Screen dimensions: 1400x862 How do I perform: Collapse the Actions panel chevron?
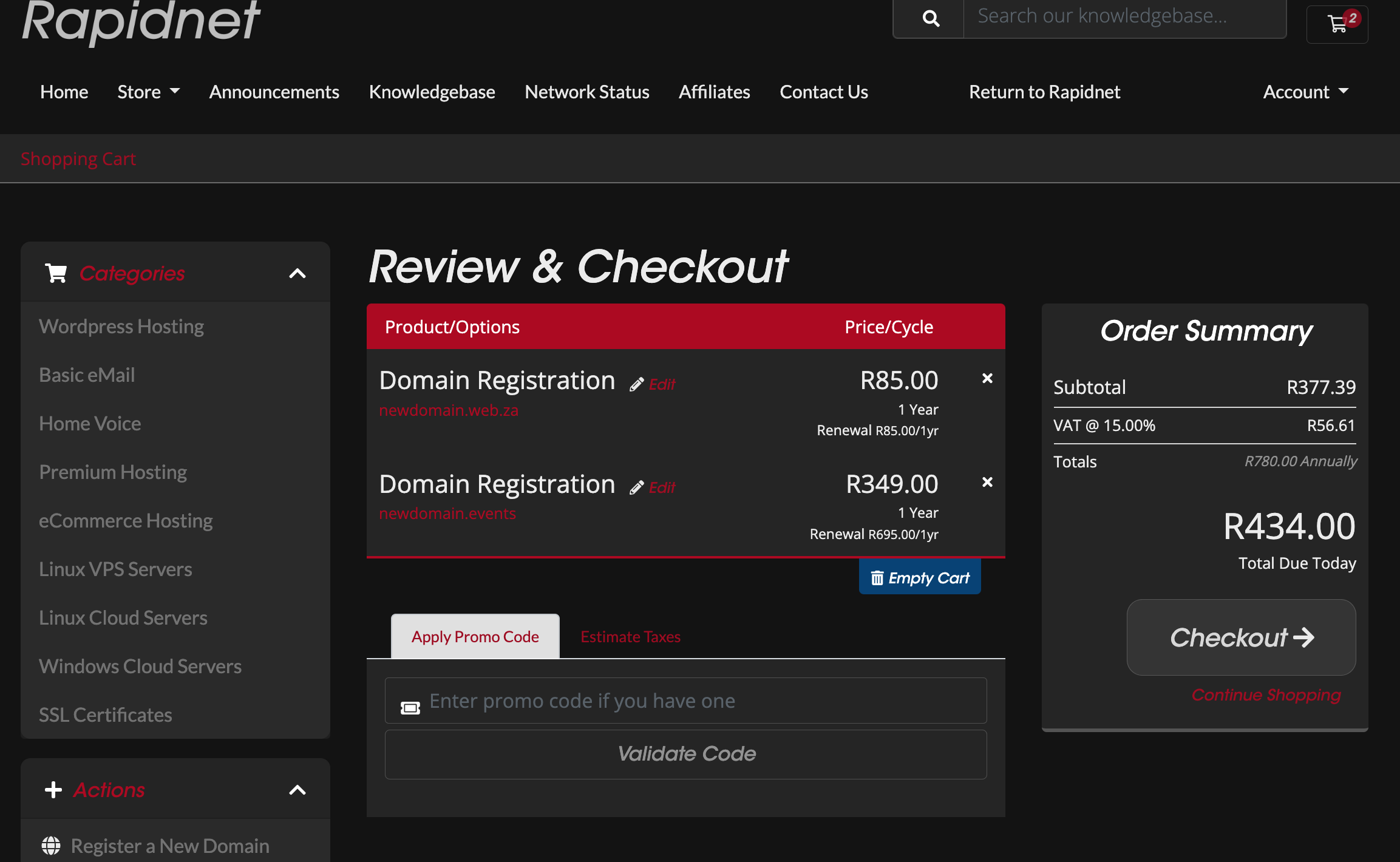pos(297,790)
